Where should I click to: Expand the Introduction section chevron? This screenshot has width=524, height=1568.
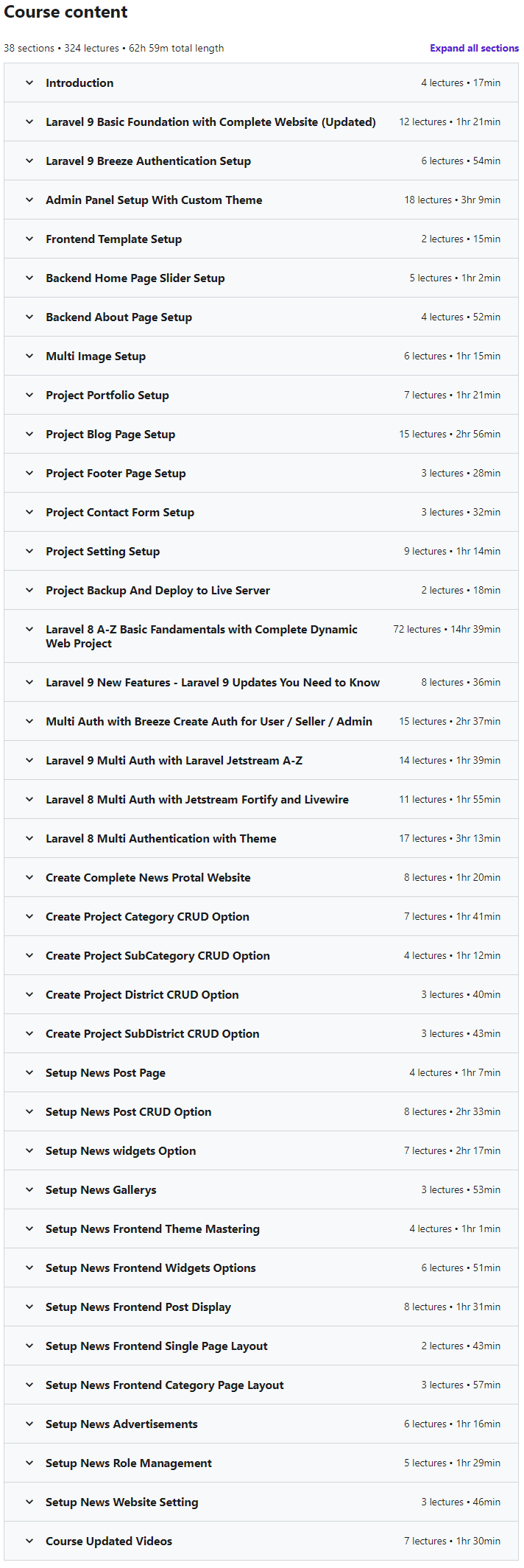[29, 82]
